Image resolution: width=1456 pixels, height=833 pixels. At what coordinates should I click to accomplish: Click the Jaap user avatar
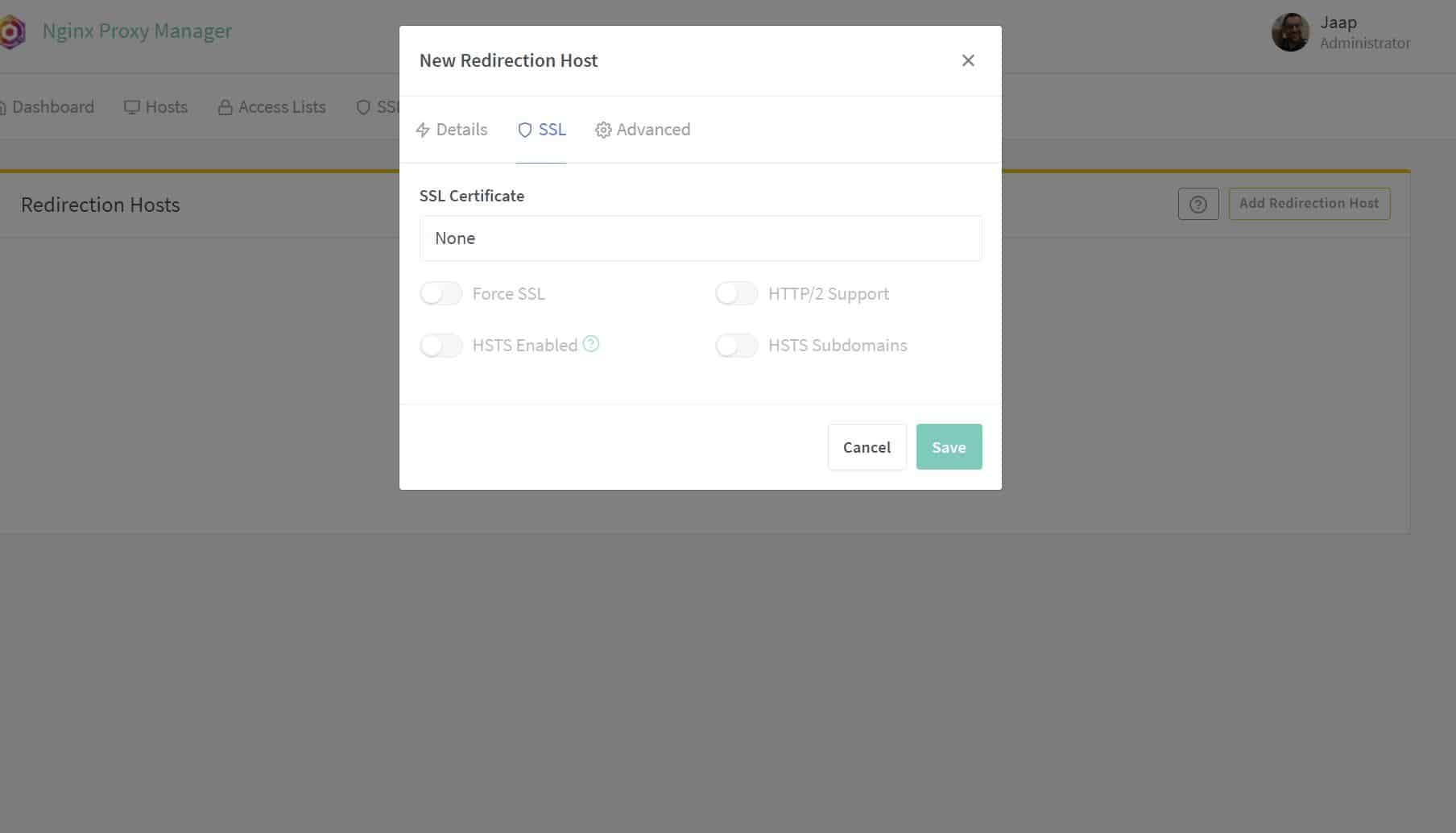click(x=1290, y=32)
